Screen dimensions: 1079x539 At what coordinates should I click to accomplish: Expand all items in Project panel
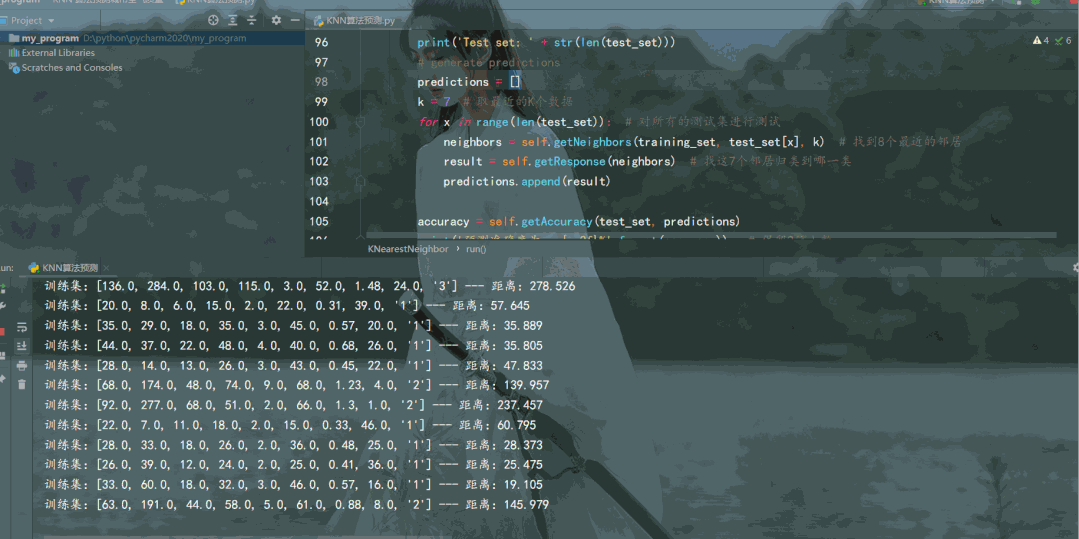click(235, 21)
